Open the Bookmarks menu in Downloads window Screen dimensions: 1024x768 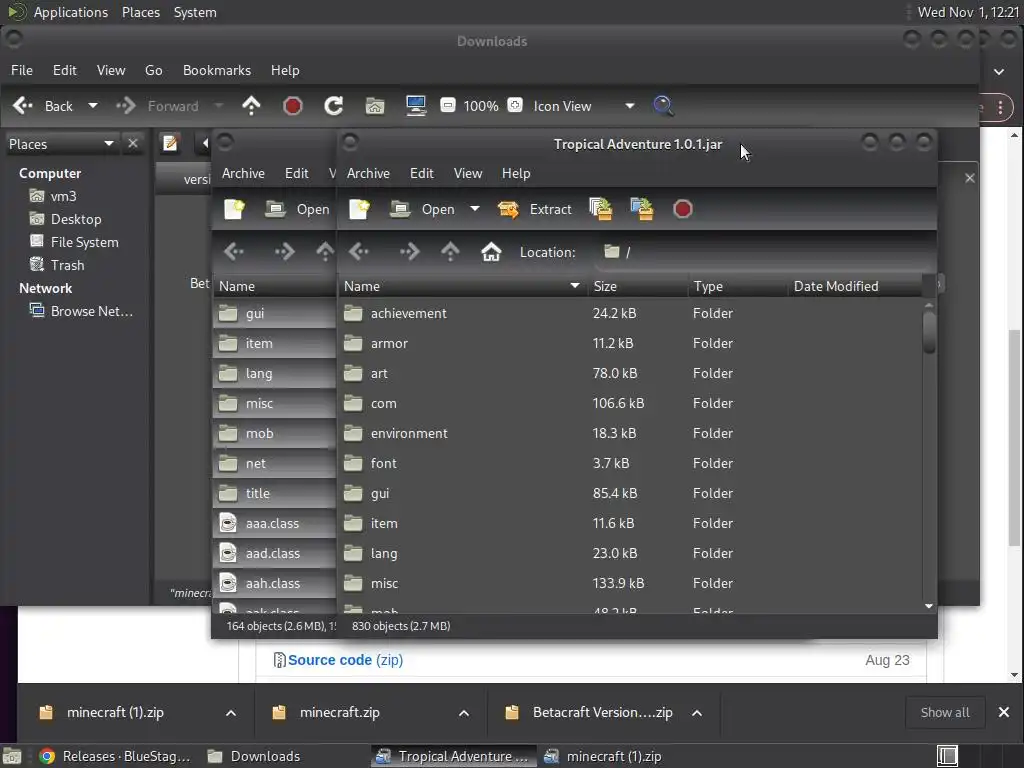[x=217, y=71]
